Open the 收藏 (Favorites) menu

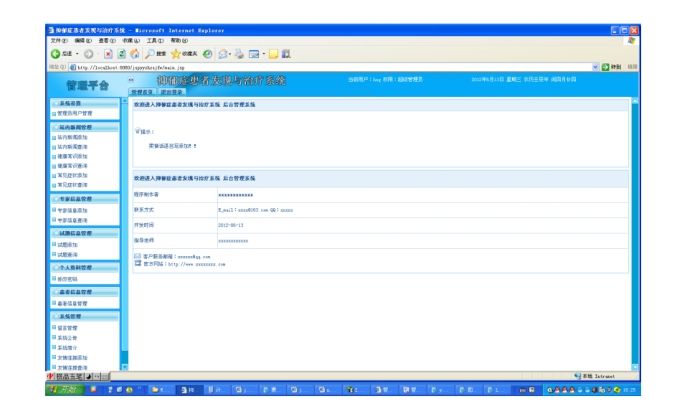pos(131,41)
